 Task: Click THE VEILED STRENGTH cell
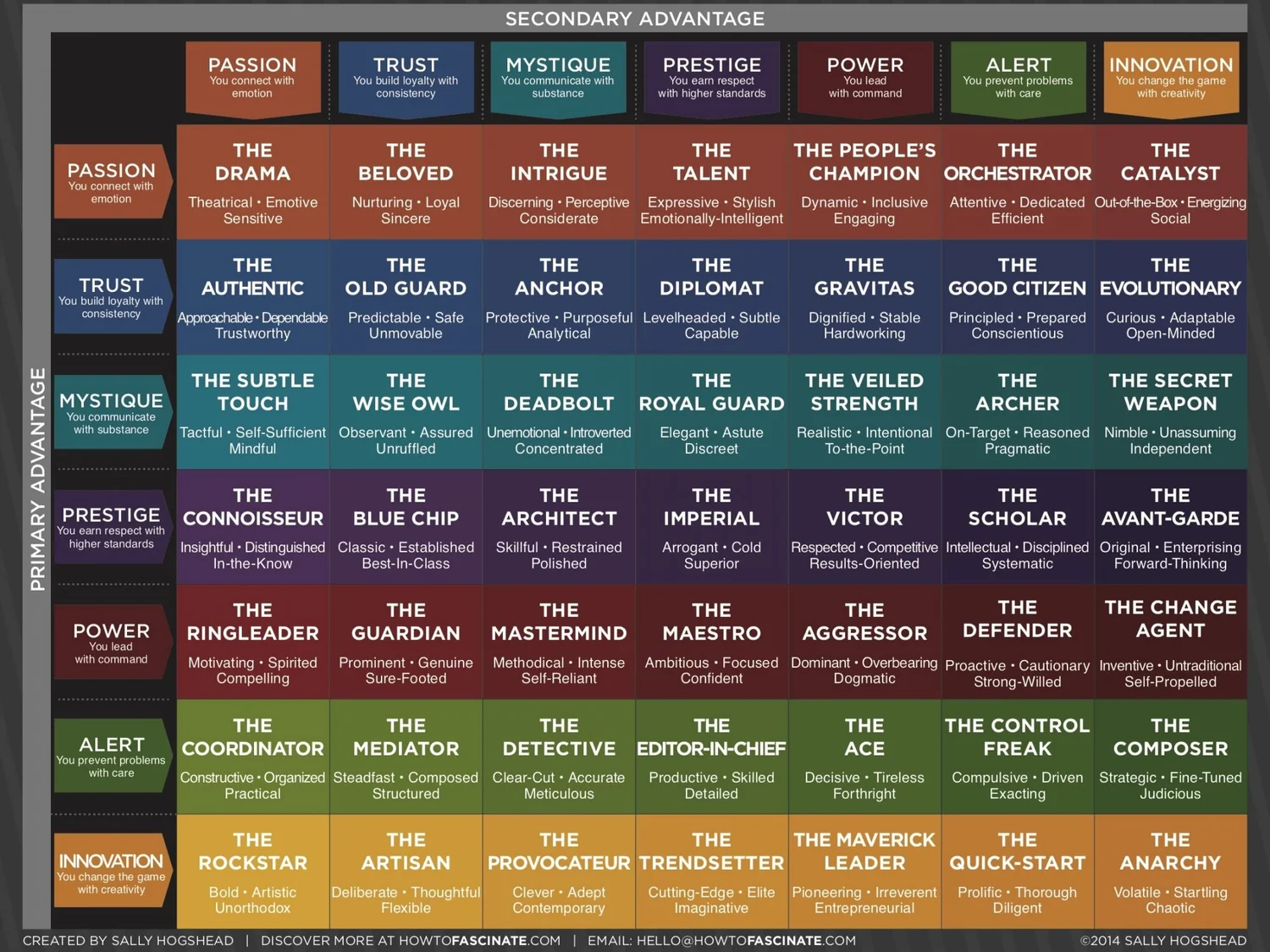(x=864, y=412)
